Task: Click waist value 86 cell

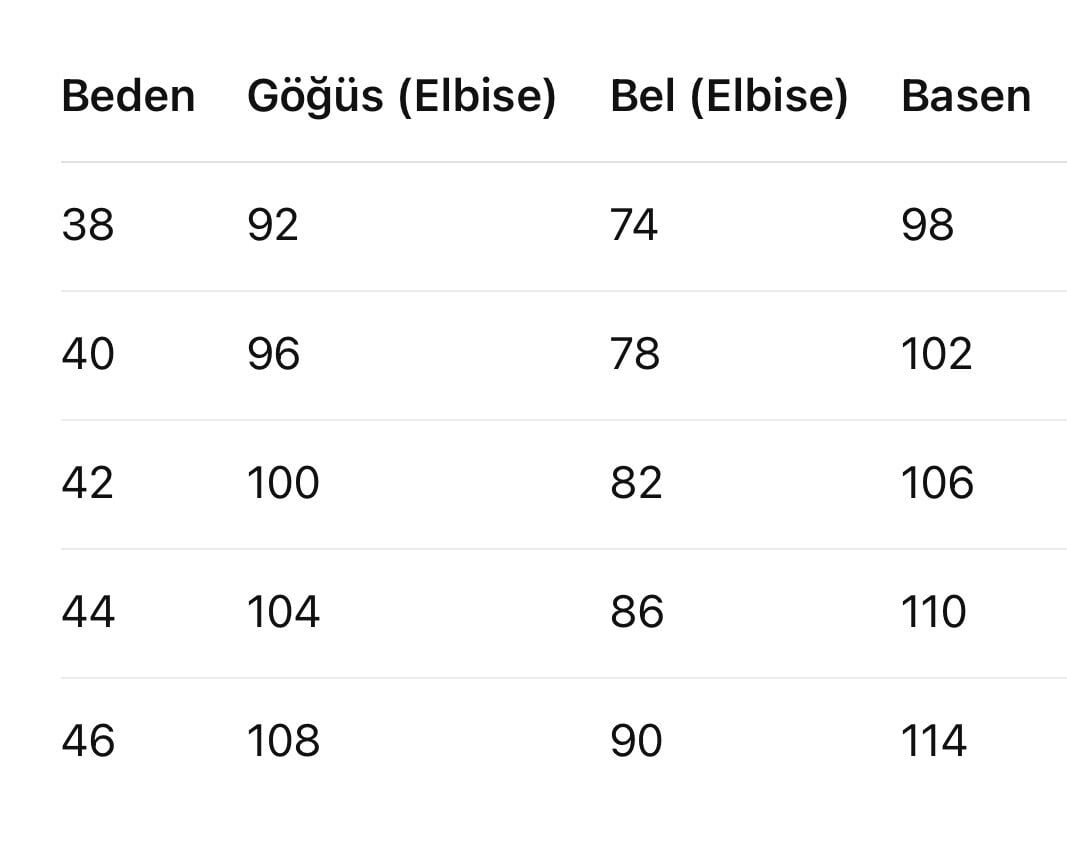Action: [x=636, y=612]
